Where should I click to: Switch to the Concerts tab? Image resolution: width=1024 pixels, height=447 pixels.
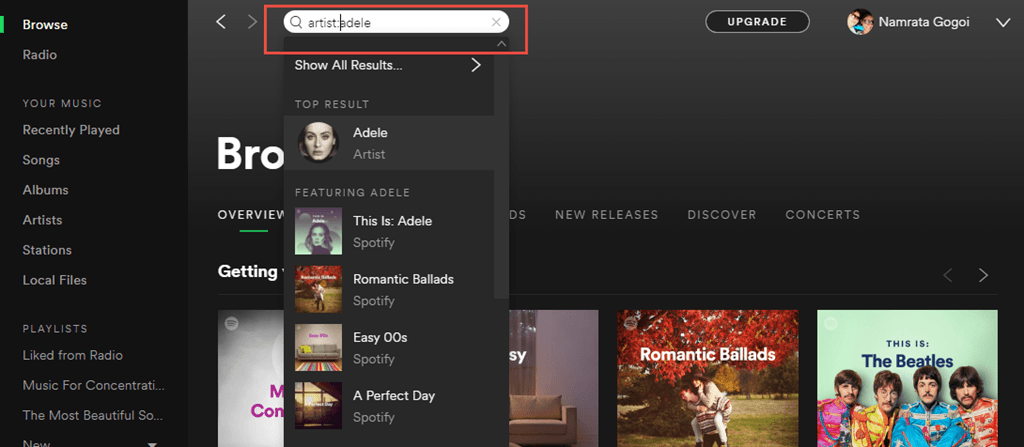(x=822, y=215)
